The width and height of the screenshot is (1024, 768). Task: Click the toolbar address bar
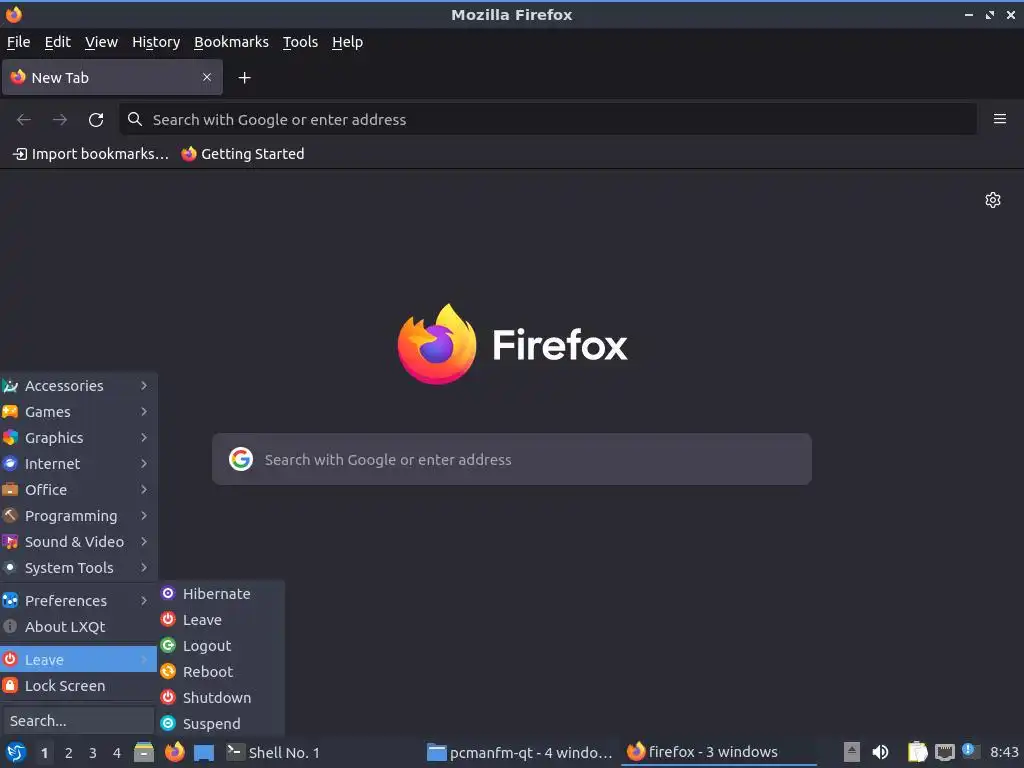coord(549,120)
